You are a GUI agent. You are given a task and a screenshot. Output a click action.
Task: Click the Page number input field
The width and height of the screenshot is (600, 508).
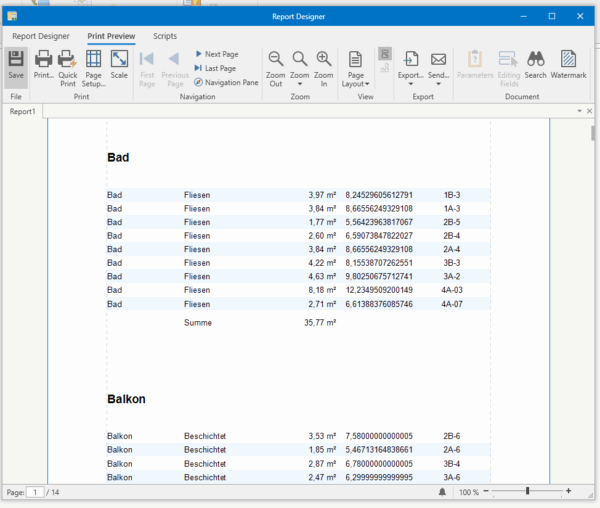click(35, 492)
